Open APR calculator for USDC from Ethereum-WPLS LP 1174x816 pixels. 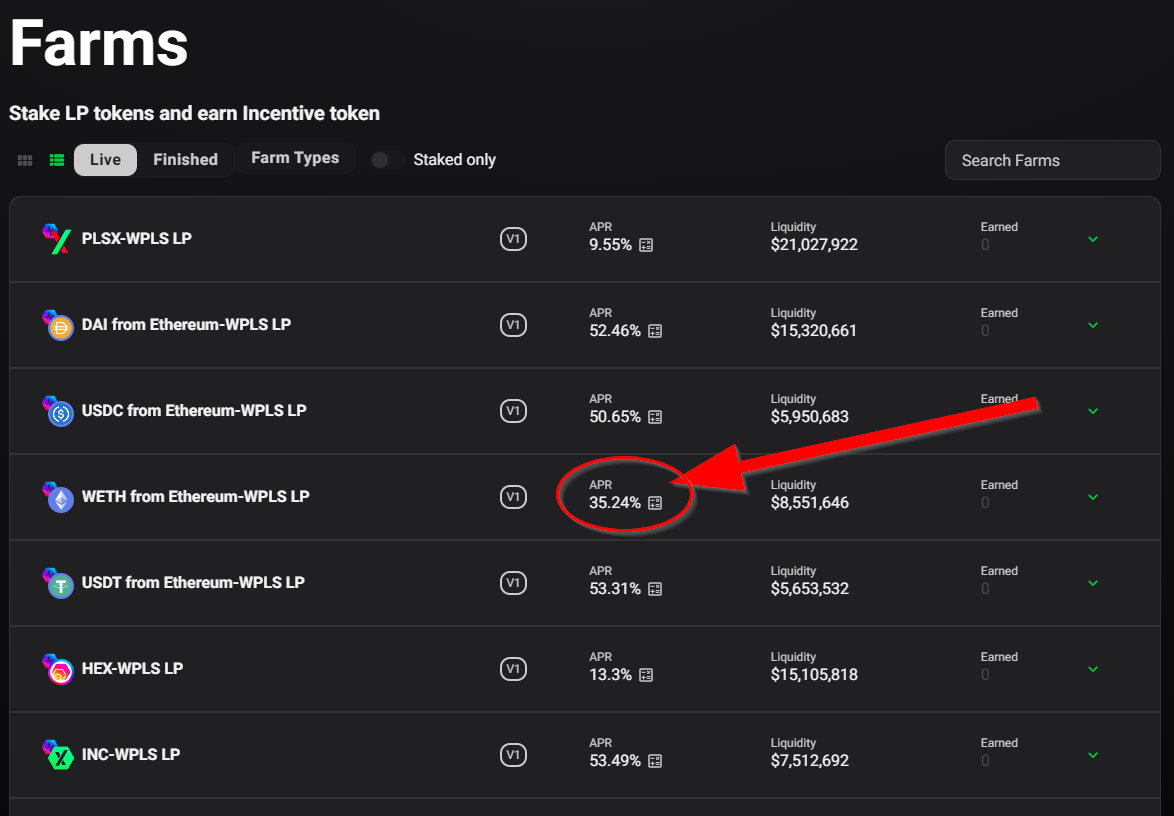pyautogui.click(x=655, y=417)
